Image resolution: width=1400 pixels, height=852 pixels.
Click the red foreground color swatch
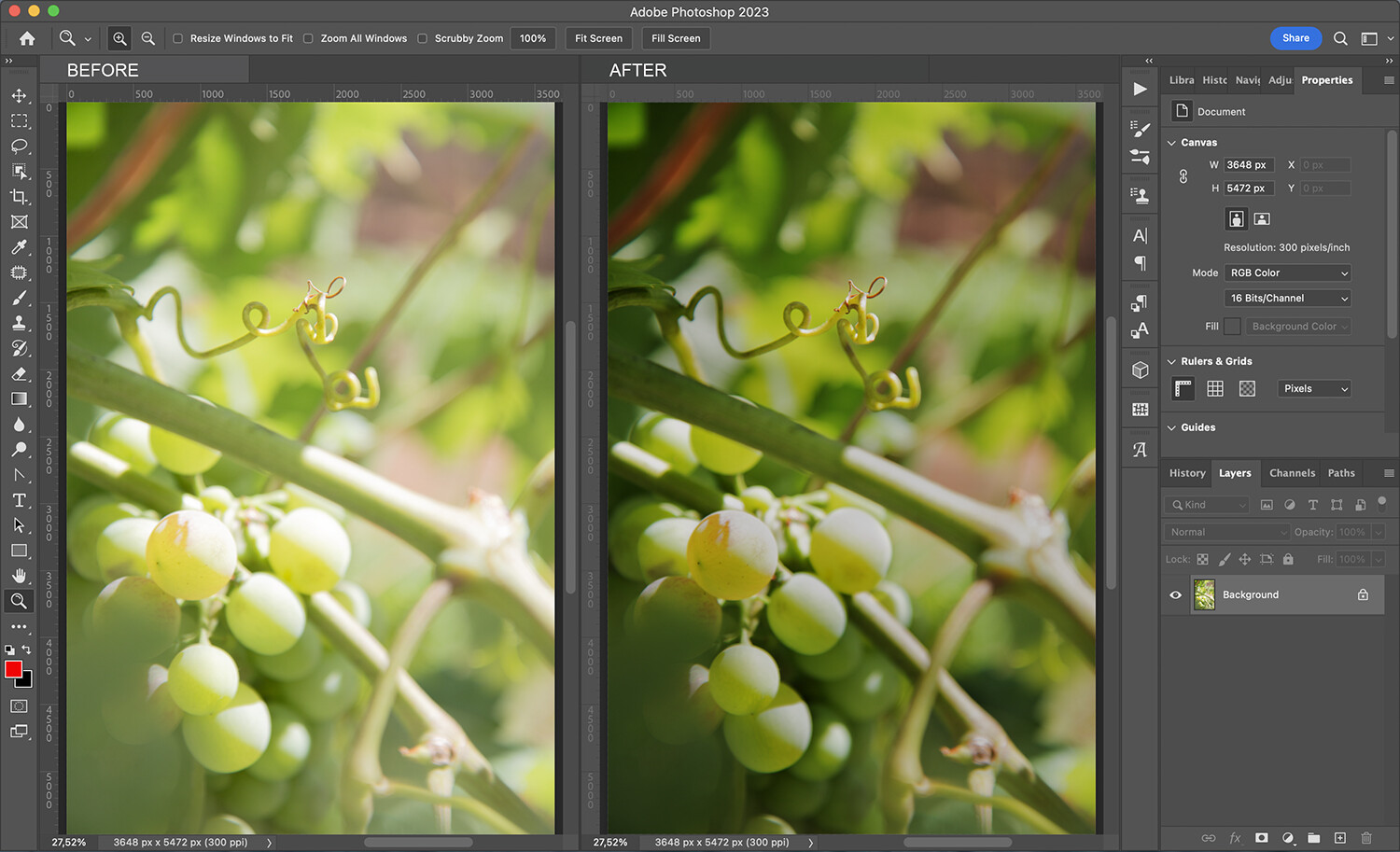point(13,669)
